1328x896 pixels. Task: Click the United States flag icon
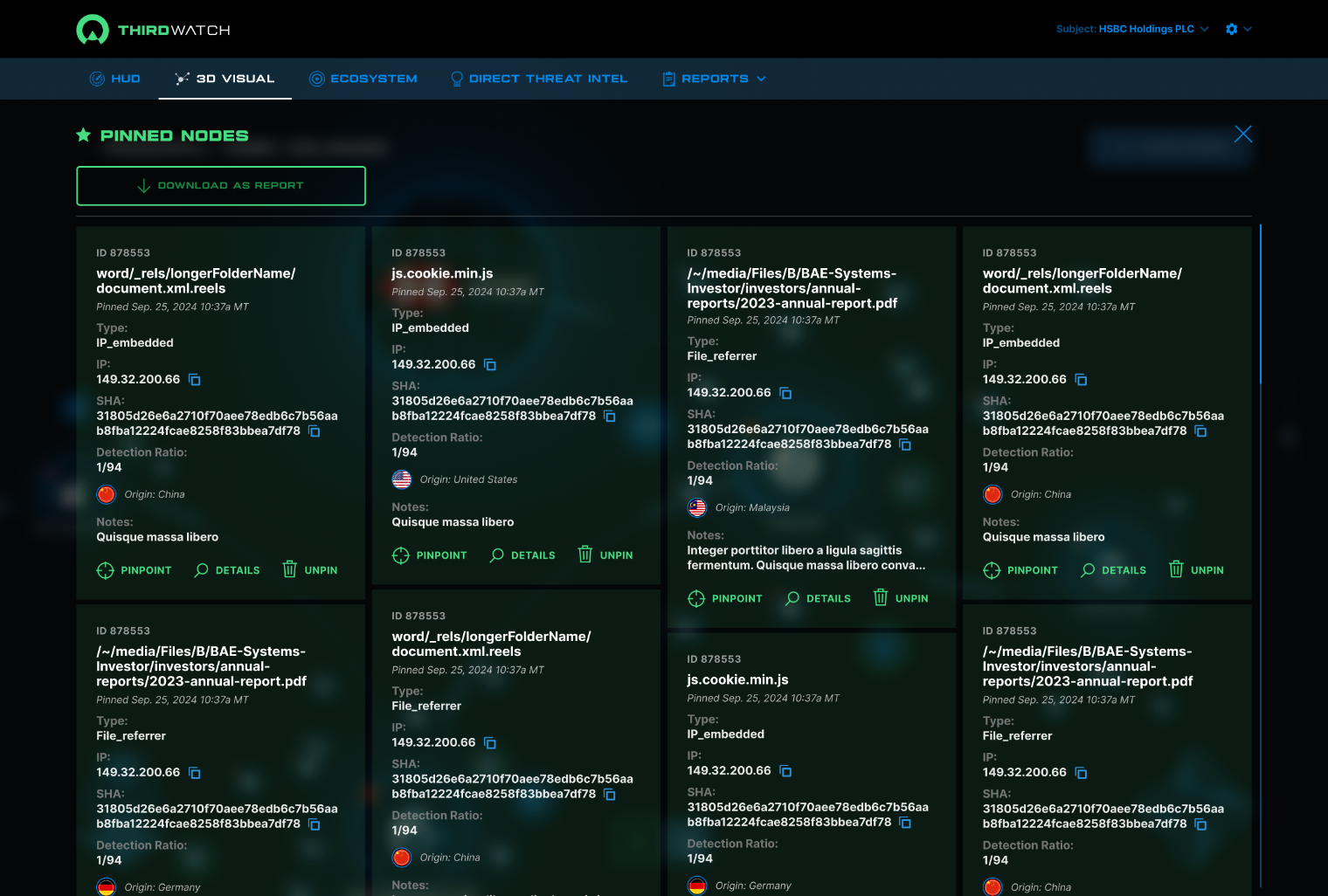(402, 479)
